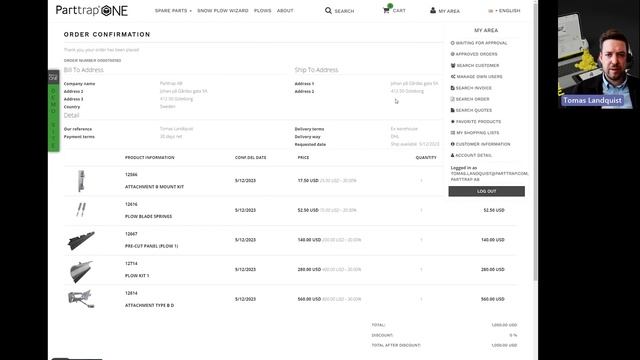Click the Account Detail person icon

(452, 155)
